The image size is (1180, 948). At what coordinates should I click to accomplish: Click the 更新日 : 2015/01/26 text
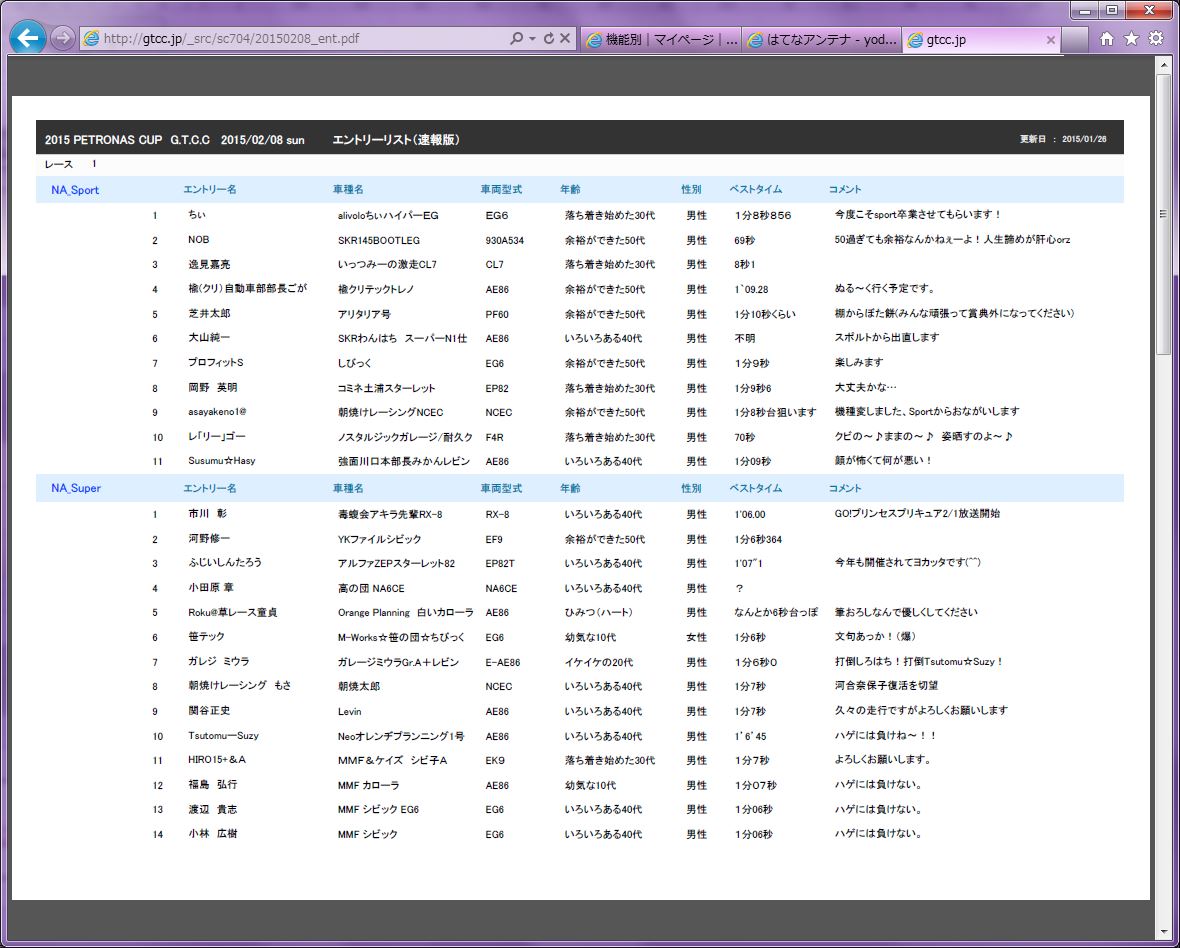tap(1063, 139)
